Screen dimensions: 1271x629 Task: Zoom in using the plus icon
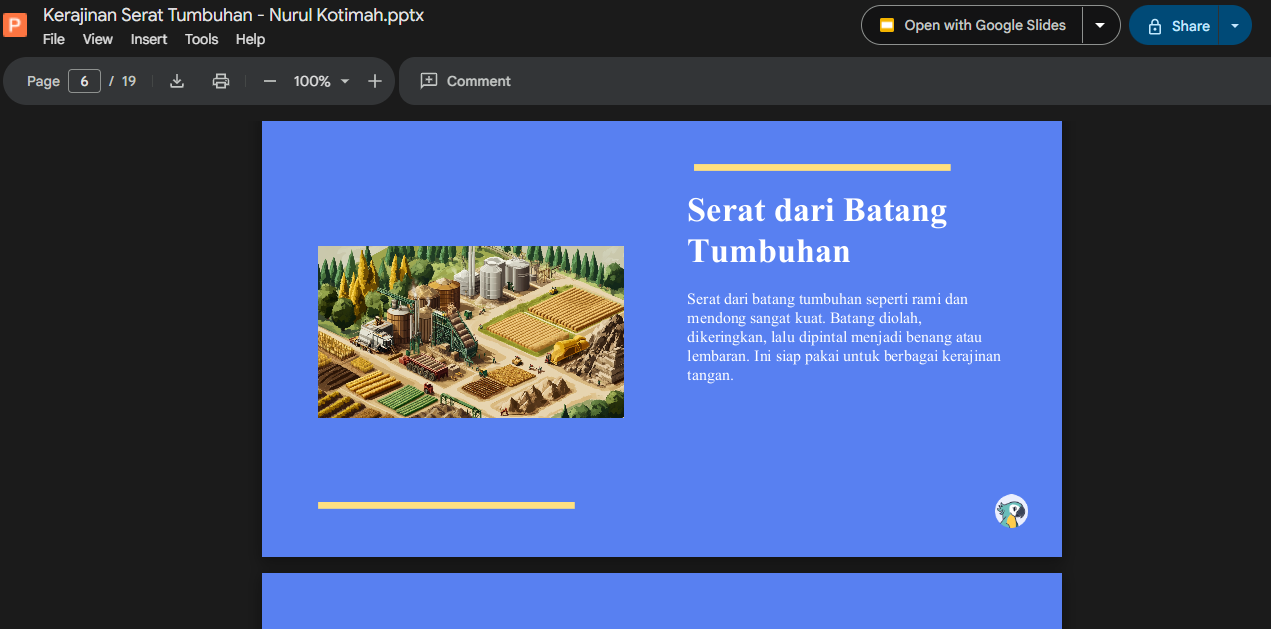(374, 81)
